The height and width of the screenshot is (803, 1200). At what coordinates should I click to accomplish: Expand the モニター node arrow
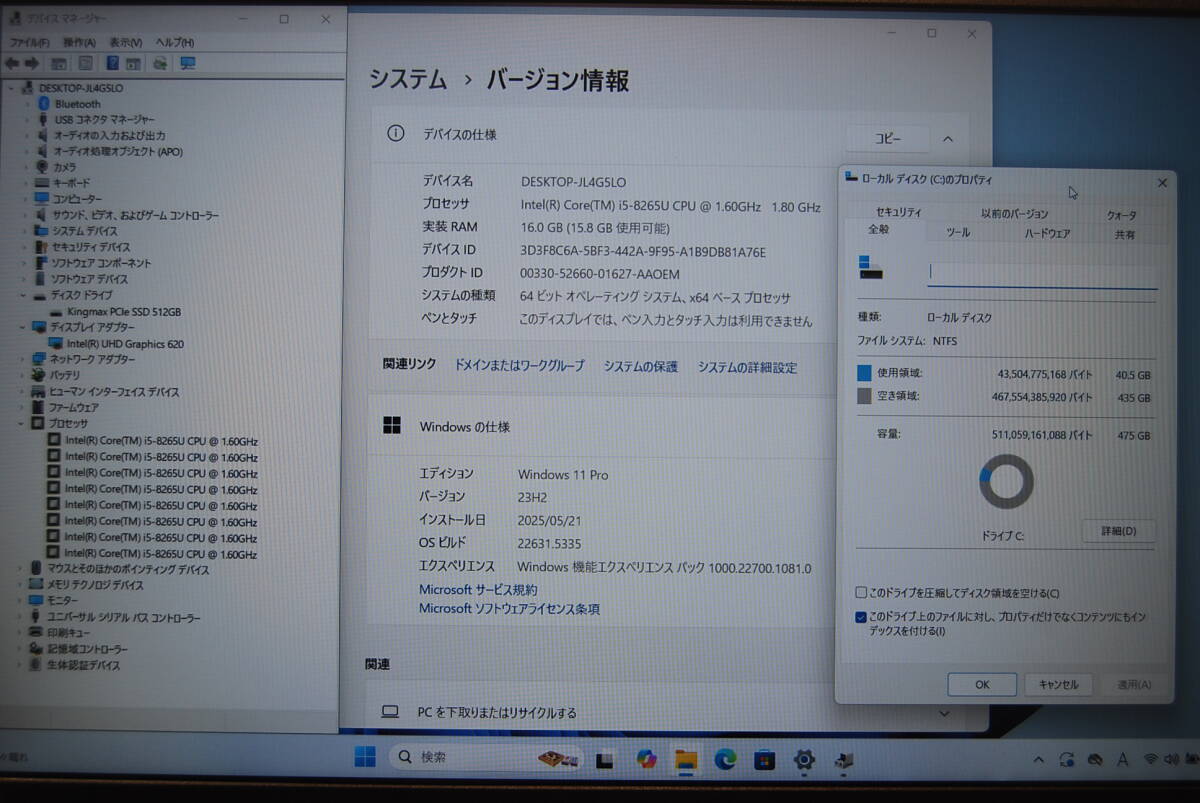pyautogui.click(x=21, y=601)
